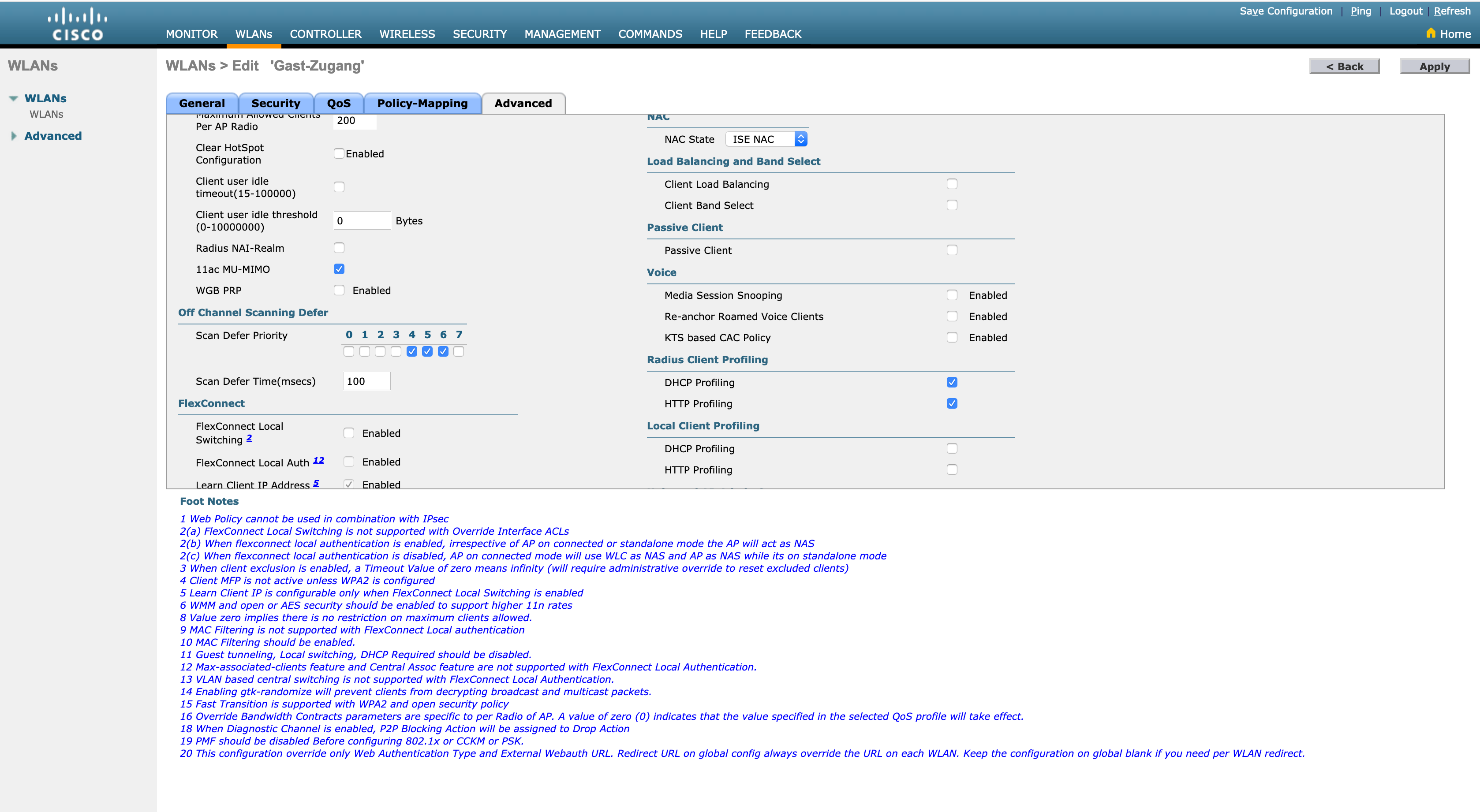
Task: Enable FlexConnect Local Switching checkbox
Action: (x=349, y=433)
